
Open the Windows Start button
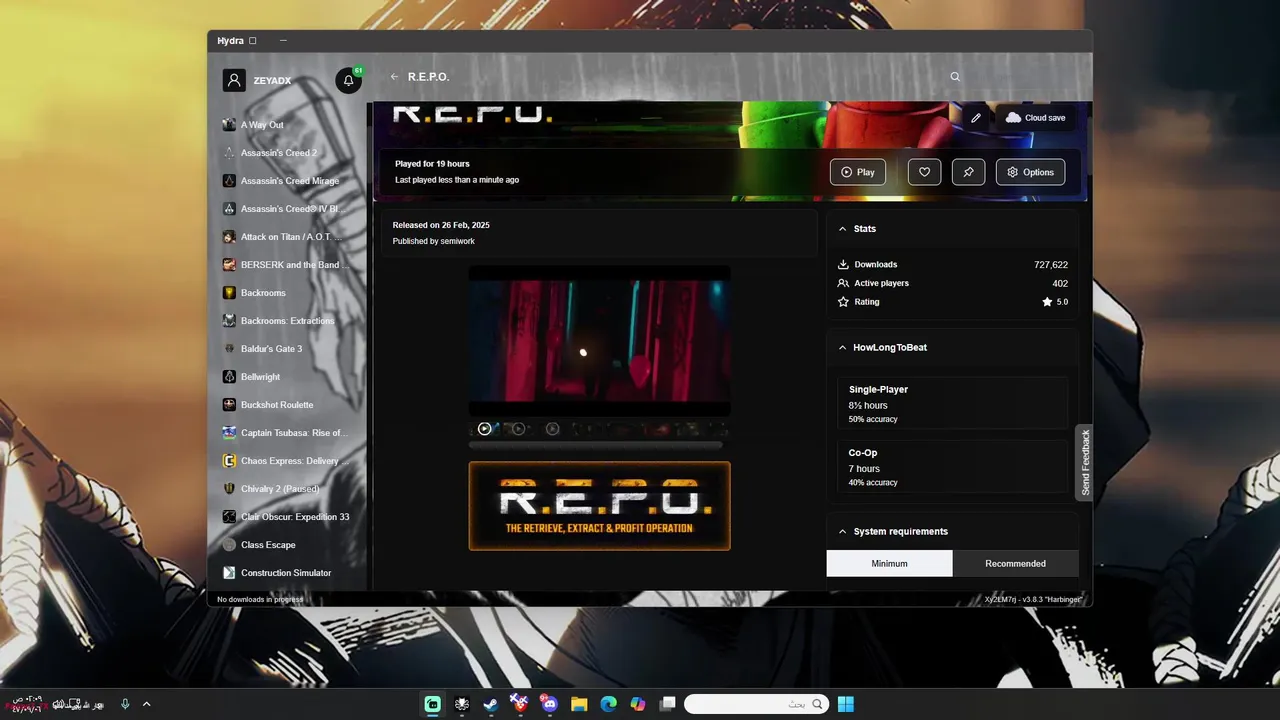(x=846, y=704)
